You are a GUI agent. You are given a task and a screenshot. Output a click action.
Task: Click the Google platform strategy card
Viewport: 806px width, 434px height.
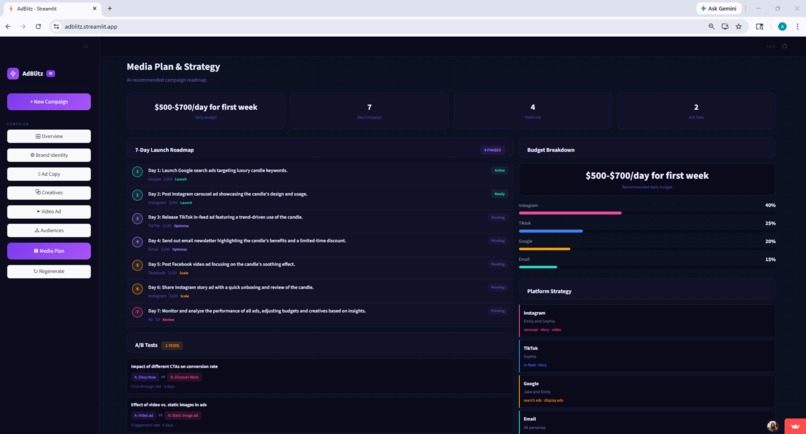647,392
